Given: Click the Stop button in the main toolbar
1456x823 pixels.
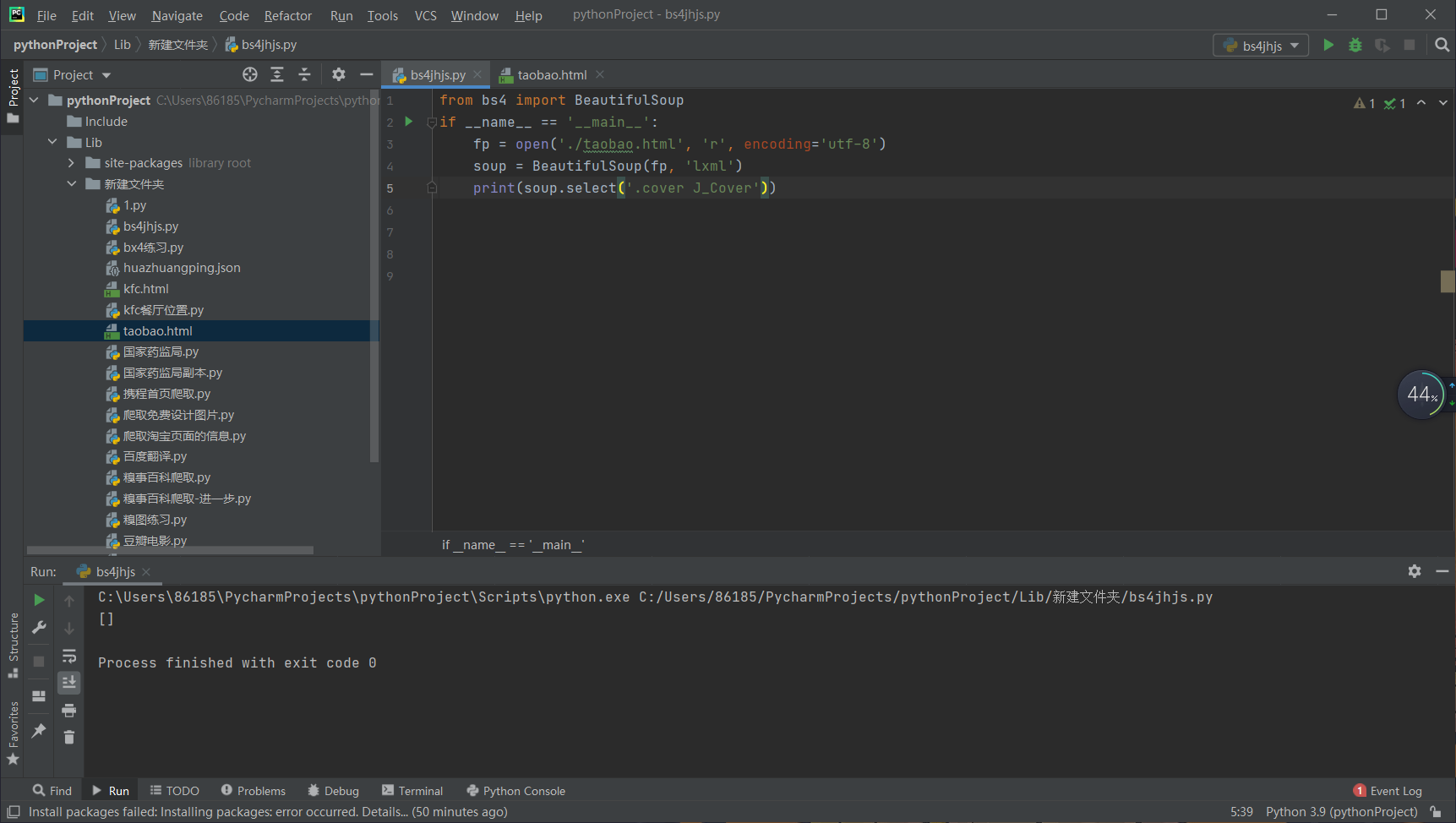Looking at the screenshot, I should (x=1410, y=45).
